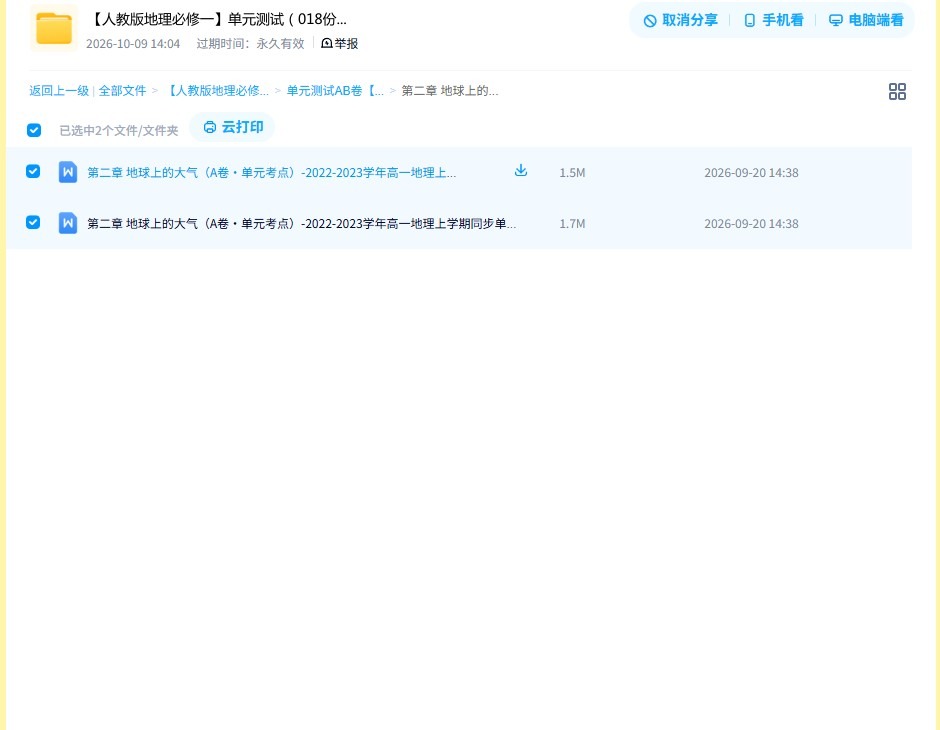
Task: Click the date of the 1.5M file
Action: [x=751, y=173]
